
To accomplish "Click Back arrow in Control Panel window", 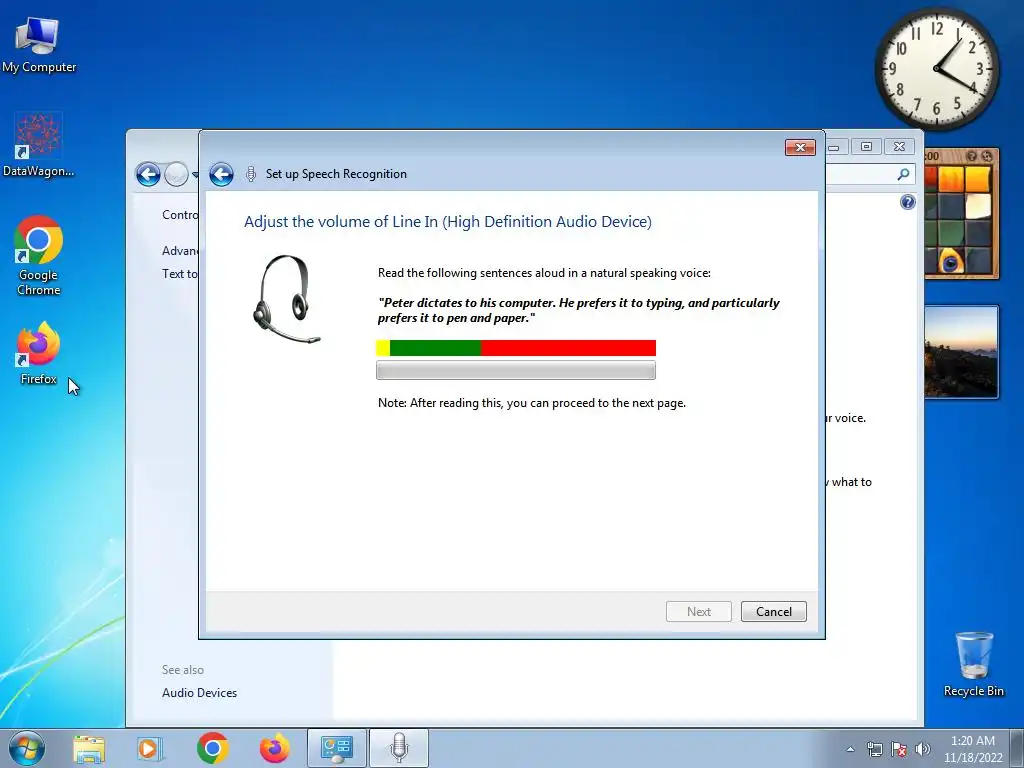I will tap(148, 174).
